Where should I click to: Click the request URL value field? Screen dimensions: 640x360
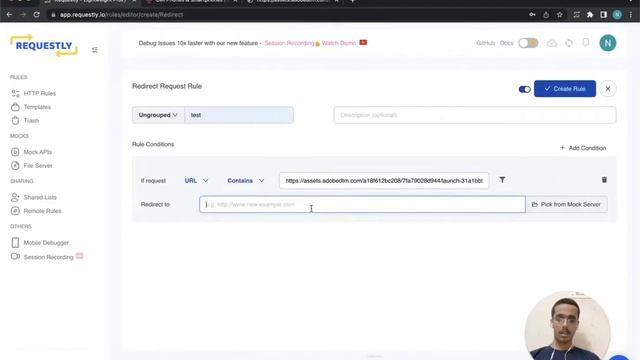(x=384, y=180)
